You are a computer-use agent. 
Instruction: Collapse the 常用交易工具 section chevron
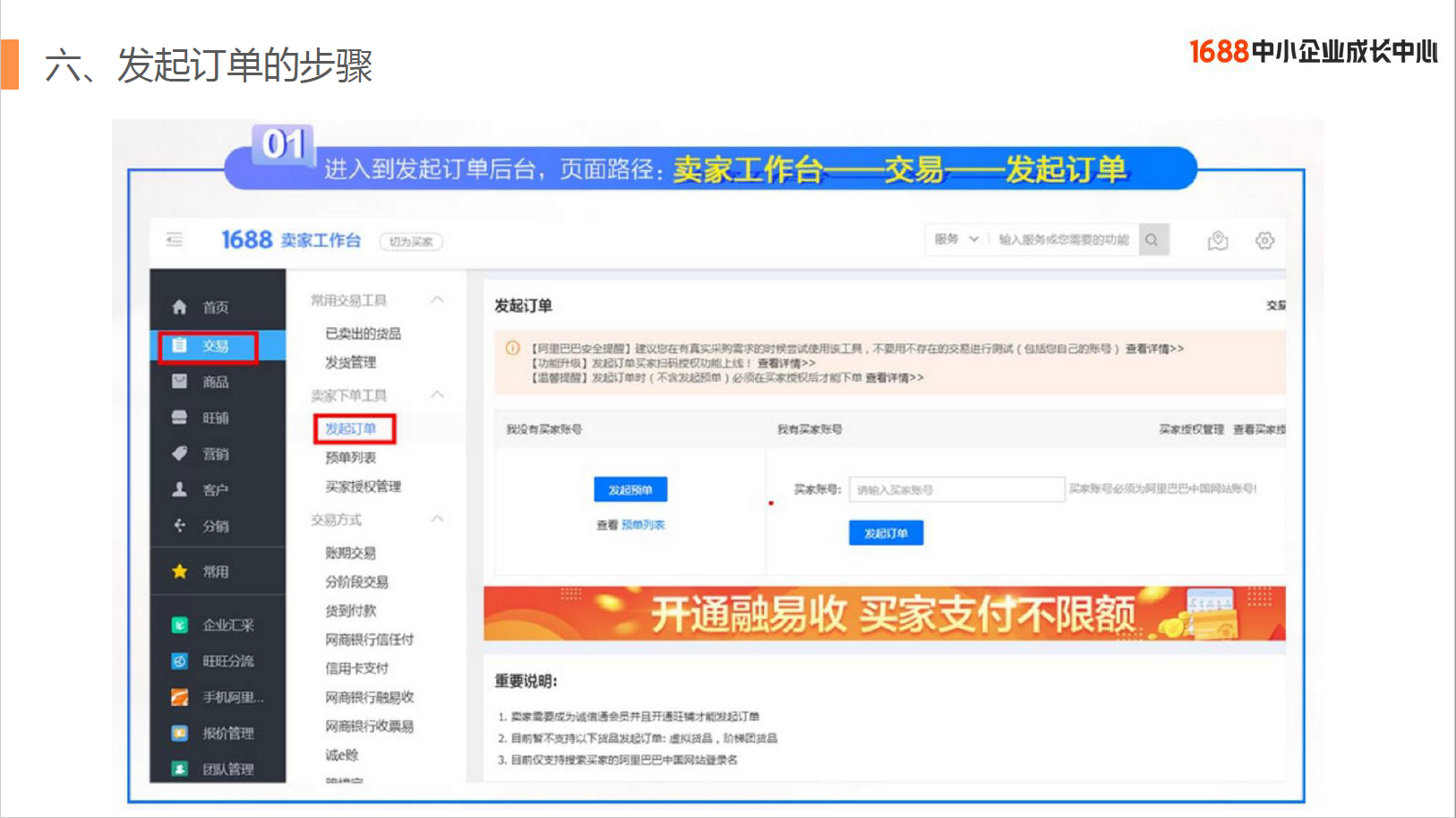pos(437,299)
